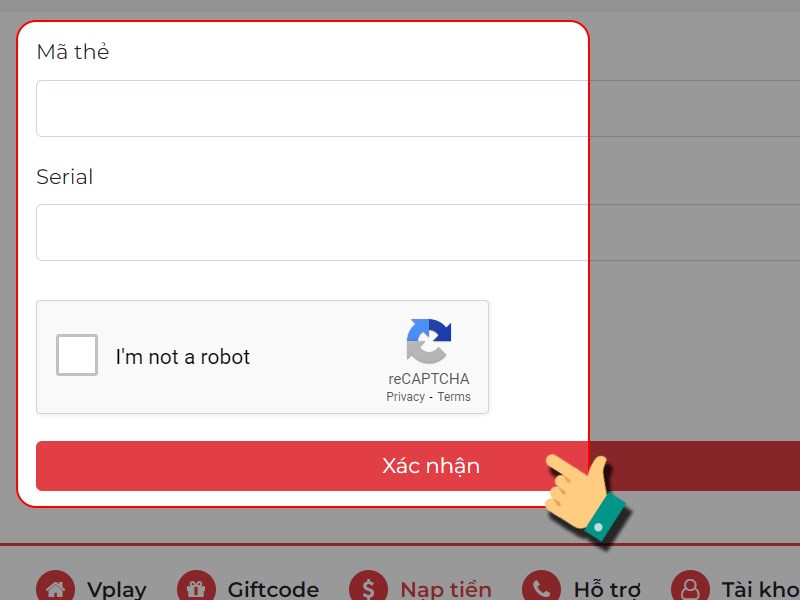Viewport: 800px width, 600px height.
Task: Click the Giftcode gift box icon
Action: 196,586
